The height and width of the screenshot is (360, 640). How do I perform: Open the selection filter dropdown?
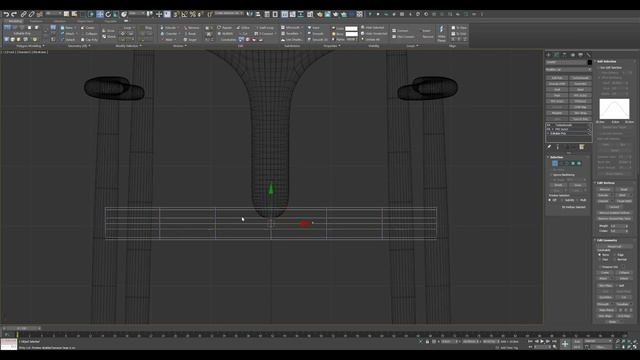click(x=53, y=14)
